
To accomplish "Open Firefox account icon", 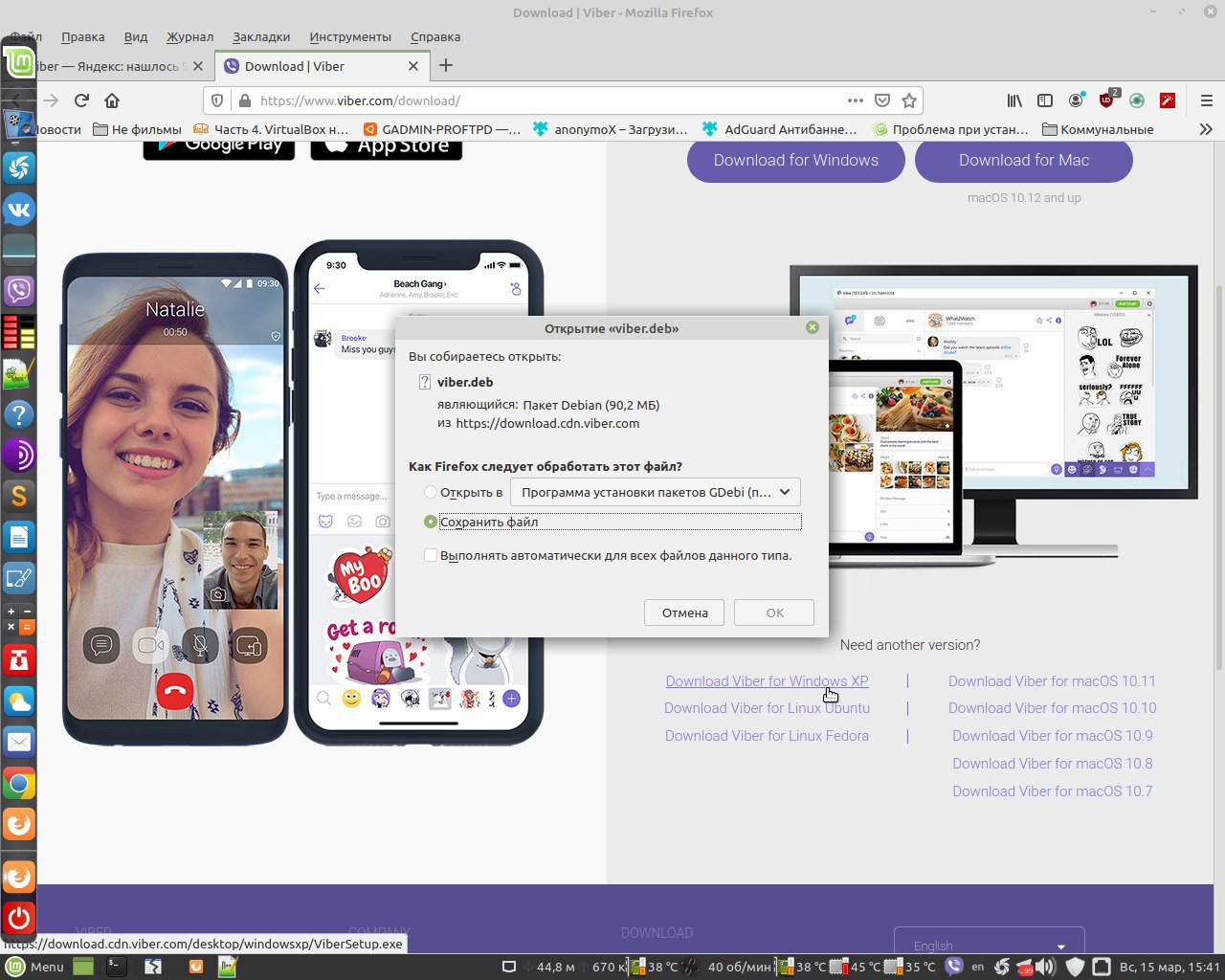I will [x=1077, y=100].
